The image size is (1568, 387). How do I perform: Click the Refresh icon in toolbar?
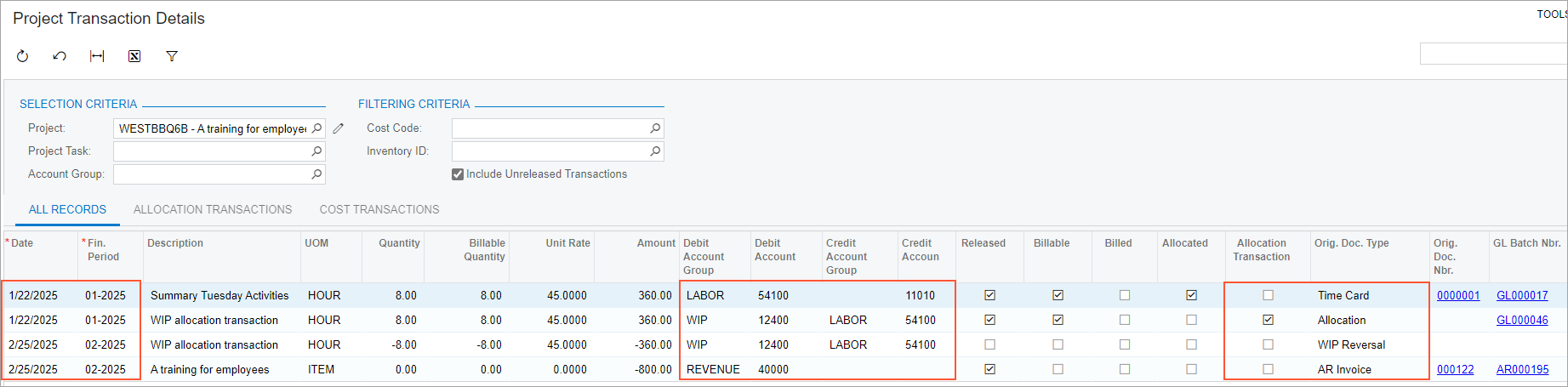click(x=23, y=56)
